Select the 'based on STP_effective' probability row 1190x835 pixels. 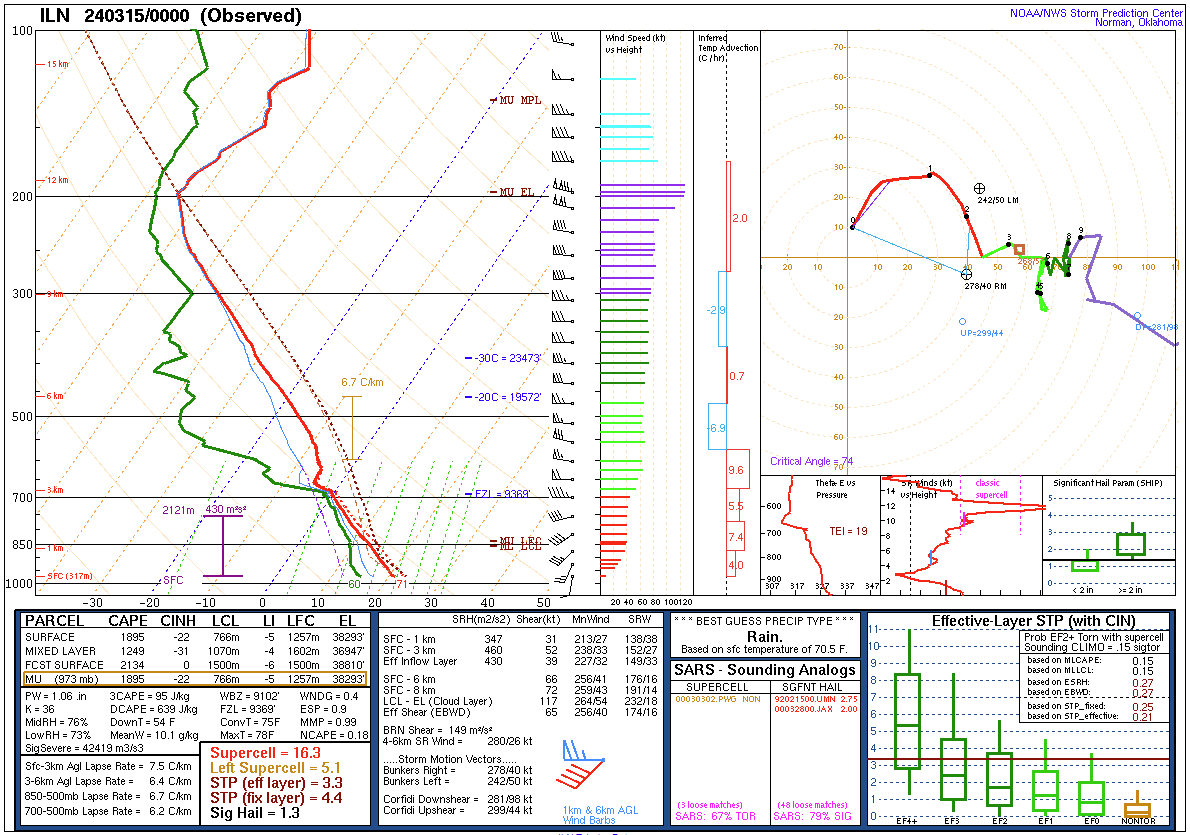tap(1091, 716)
